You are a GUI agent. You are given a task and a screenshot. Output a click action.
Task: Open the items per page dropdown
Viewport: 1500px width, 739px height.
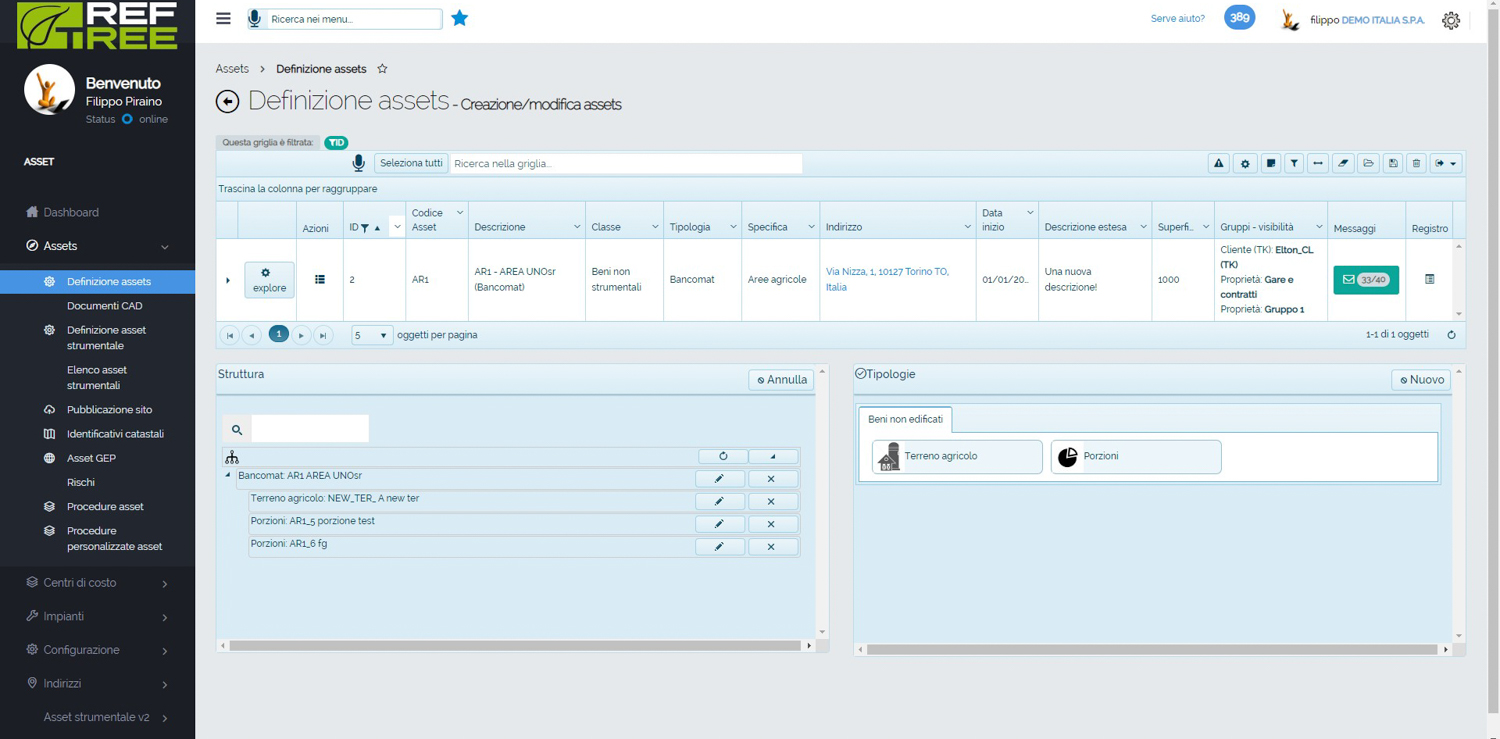point(372,336)
